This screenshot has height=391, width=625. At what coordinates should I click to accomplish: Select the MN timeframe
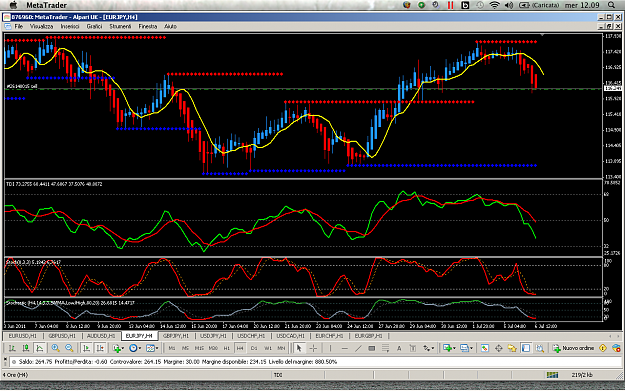pyautogui.click(x=281, y=348)
